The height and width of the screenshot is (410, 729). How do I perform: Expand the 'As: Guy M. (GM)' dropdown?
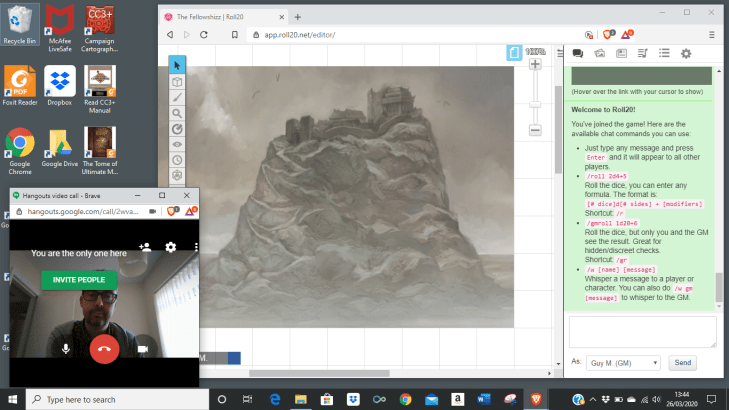pos(623,363)
